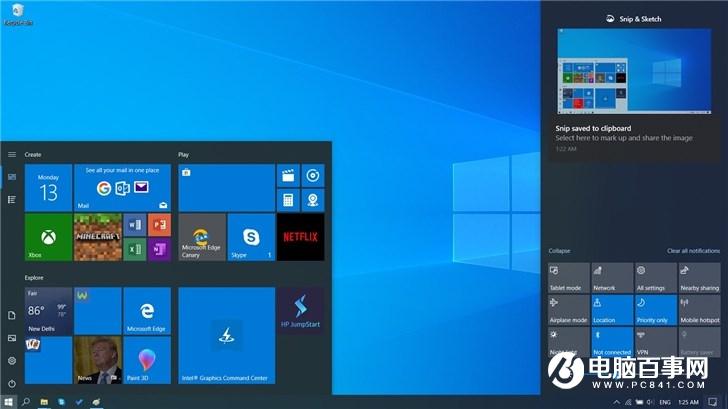Click the Action Center notification icon
Viewport: 728px width, 409px height.
coord(713,402)
